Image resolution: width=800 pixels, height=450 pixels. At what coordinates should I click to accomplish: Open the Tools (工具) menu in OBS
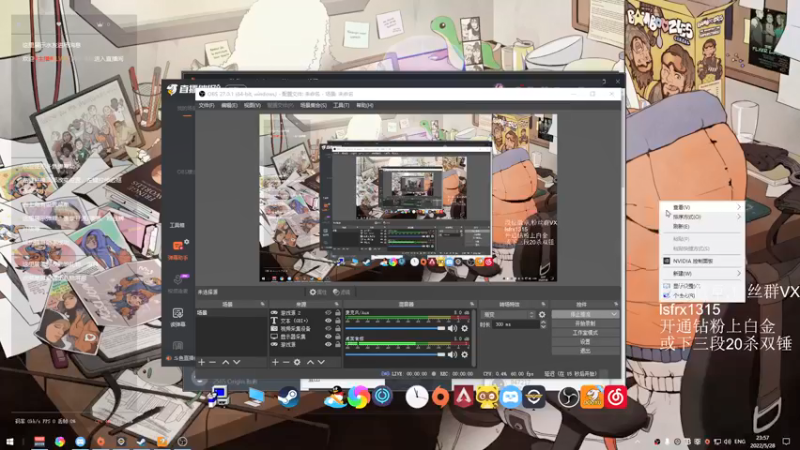[341, 106]
